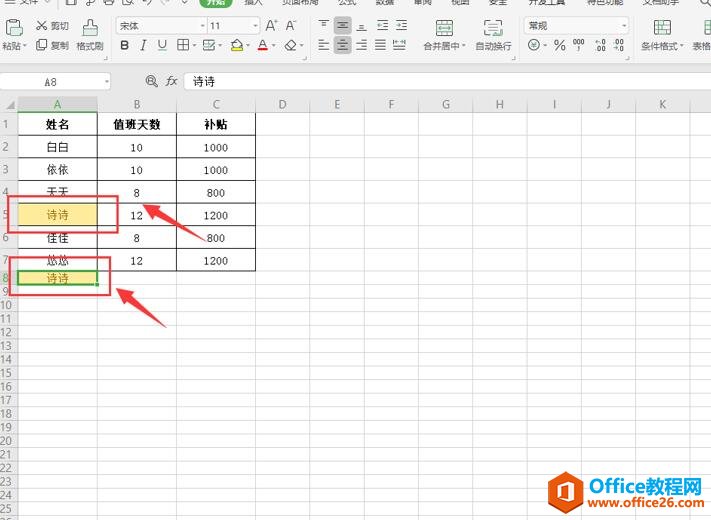
Task: Select the header cell 姓名
Action: pyautogui.click(x=58, y=124)
